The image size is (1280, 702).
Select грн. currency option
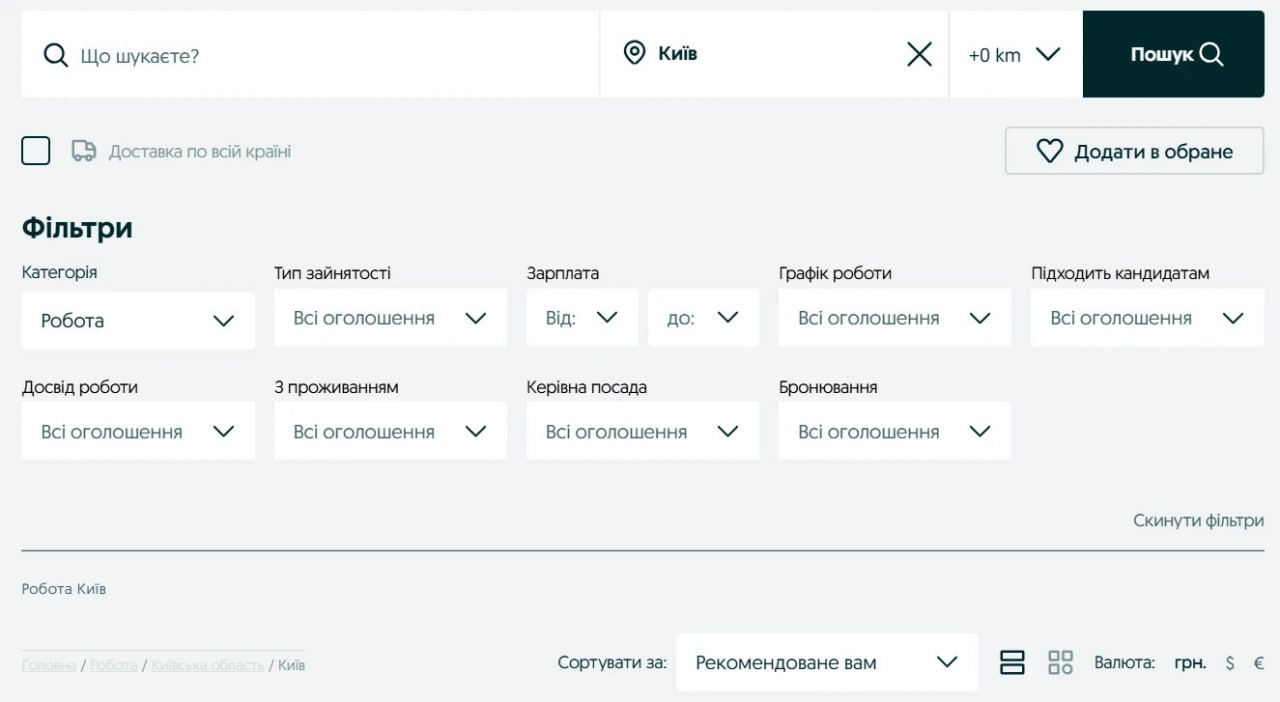point(1190,663)
